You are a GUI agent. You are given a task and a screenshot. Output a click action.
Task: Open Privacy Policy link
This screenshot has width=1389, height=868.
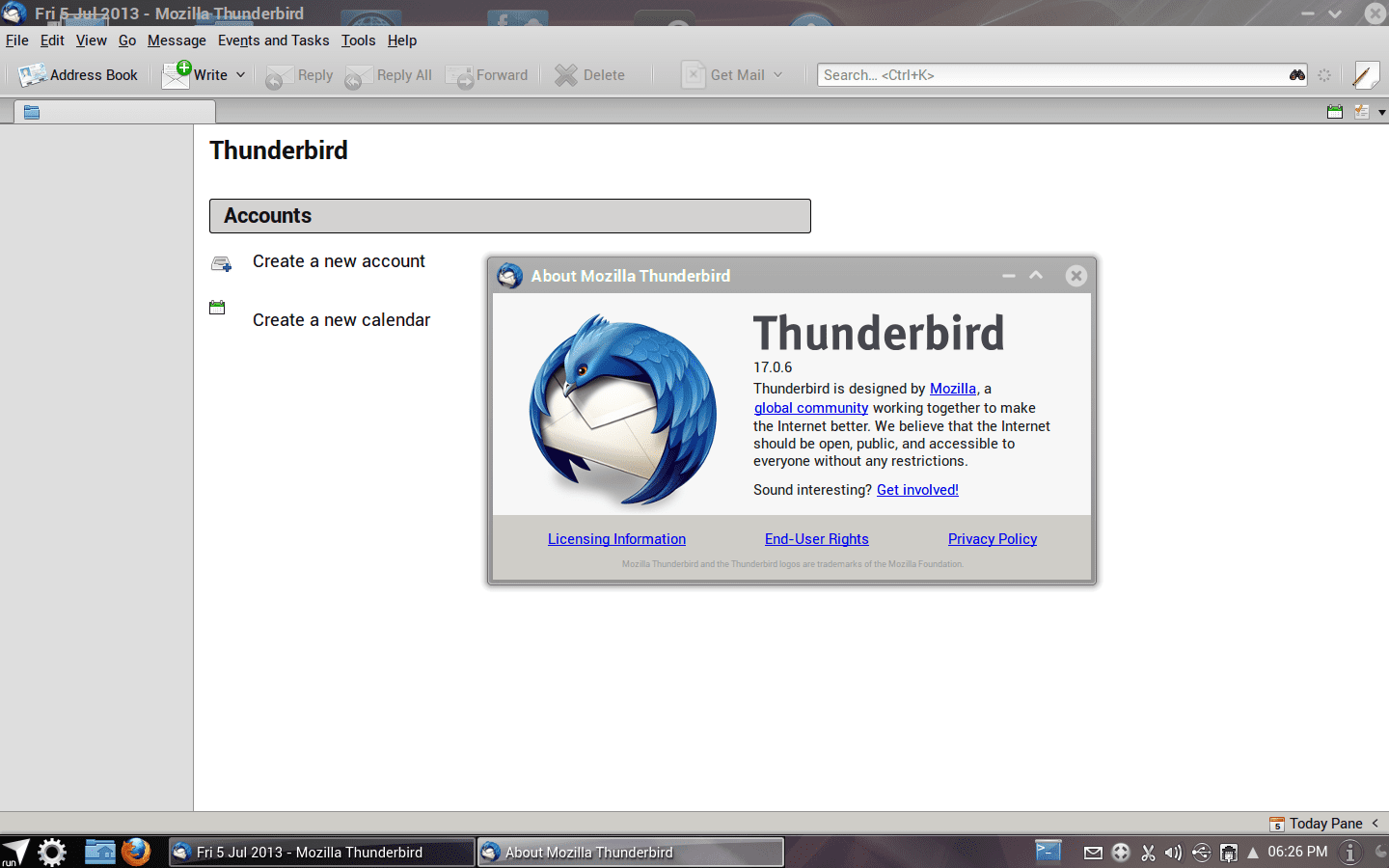[993, 539]
